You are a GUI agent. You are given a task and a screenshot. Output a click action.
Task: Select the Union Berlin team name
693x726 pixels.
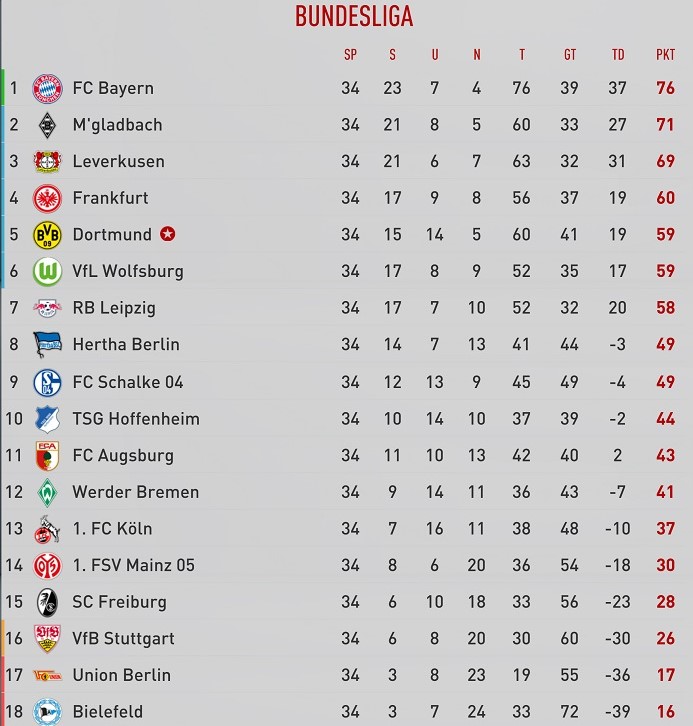click(122, 675)
